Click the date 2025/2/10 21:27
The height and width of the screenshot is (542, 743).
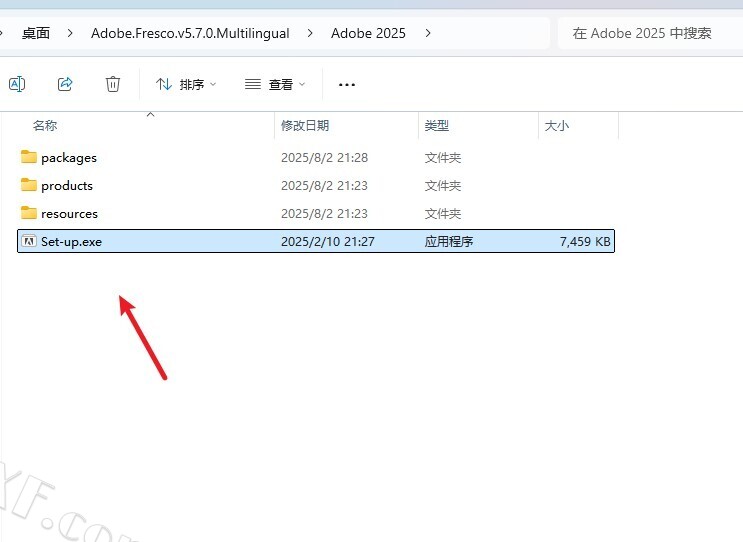[x=327, y=242]
